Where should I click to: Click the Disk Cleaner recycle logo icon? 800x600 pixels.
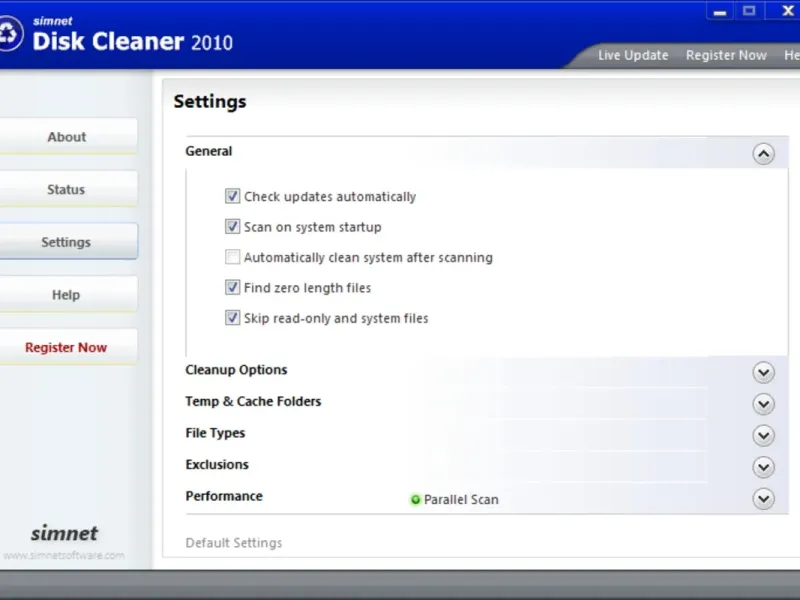9,34
